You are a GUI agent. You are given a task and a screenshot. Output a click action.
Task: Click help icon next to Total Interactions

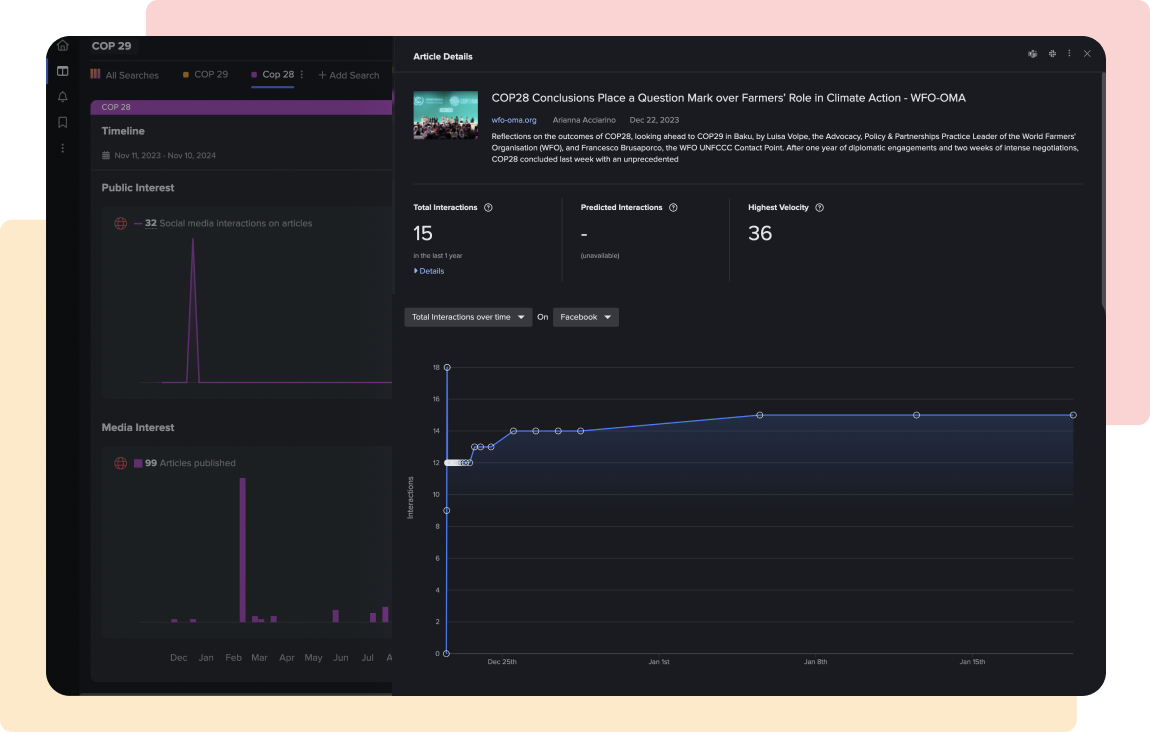click(488, 208)
